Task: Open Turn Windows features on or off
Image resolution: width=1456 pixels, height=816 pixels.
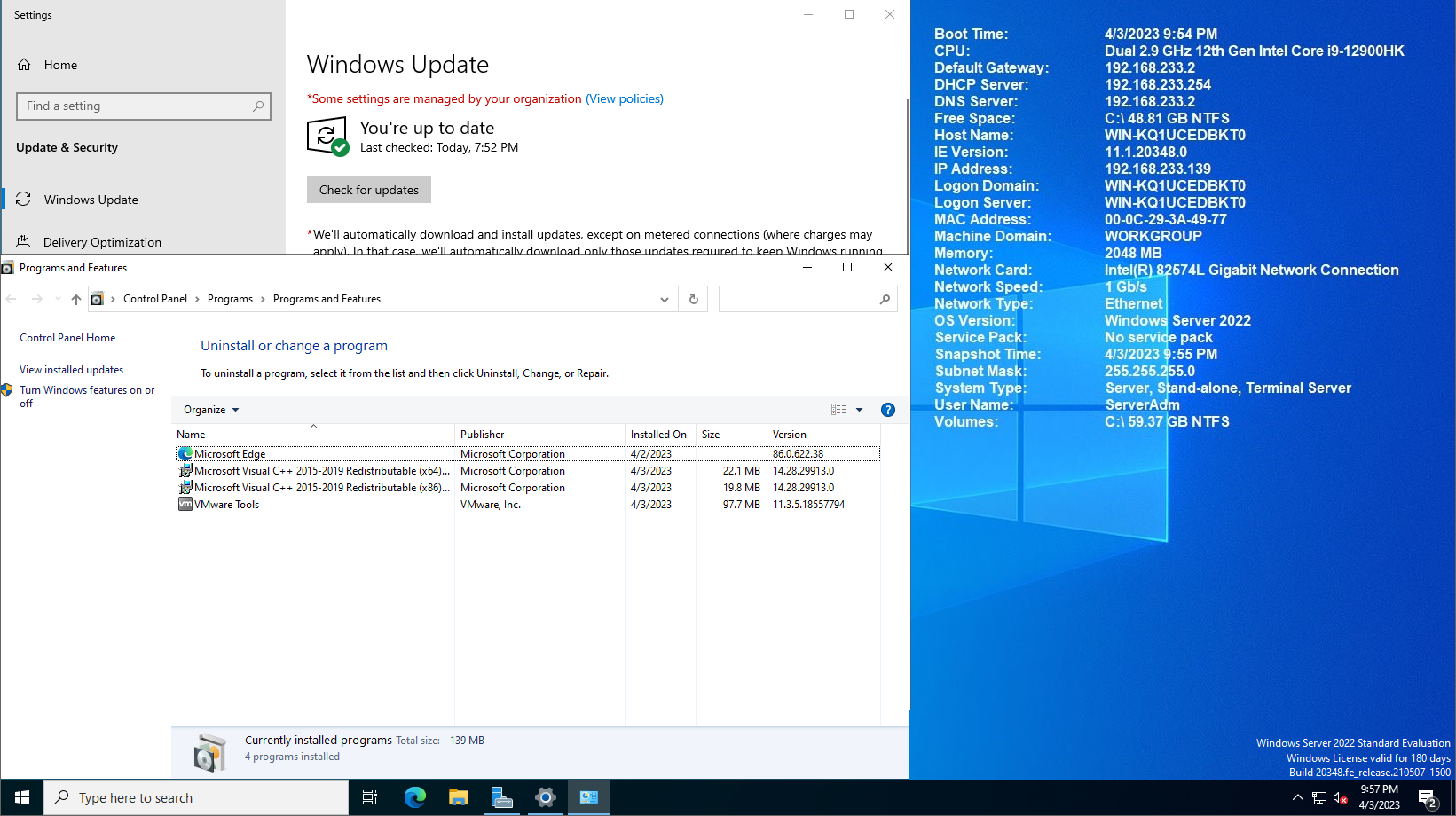Action: tap(86, 396)
